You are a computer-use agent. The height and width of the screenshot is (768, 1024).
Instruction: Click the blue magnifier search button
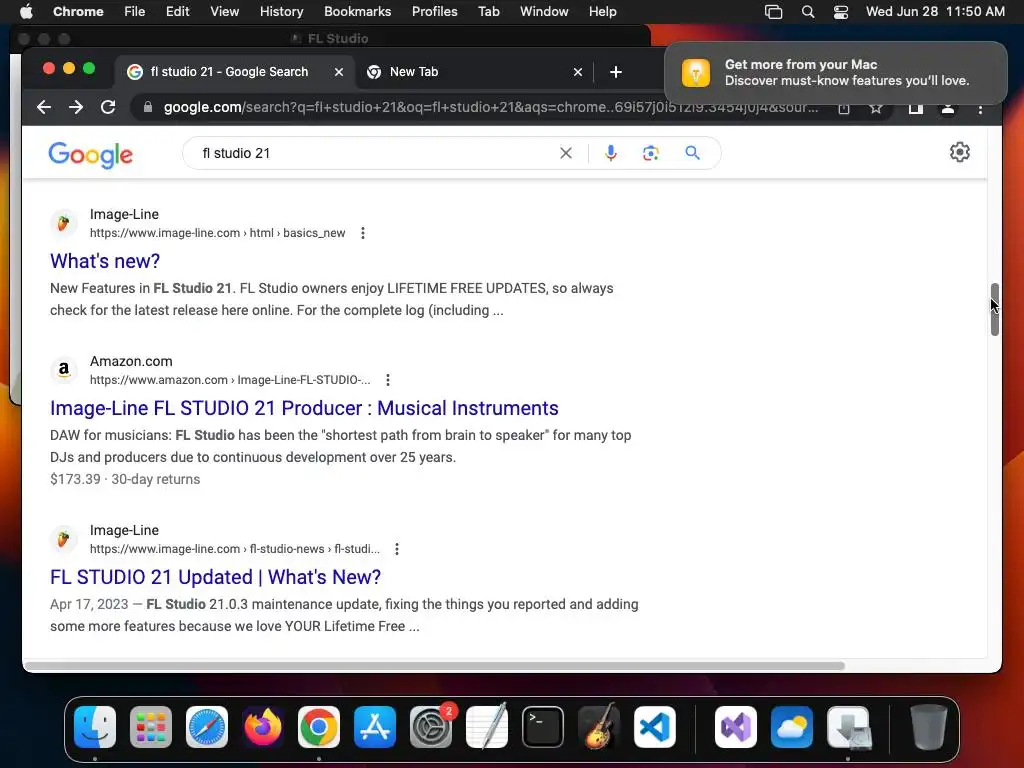[x=692, y=153]
